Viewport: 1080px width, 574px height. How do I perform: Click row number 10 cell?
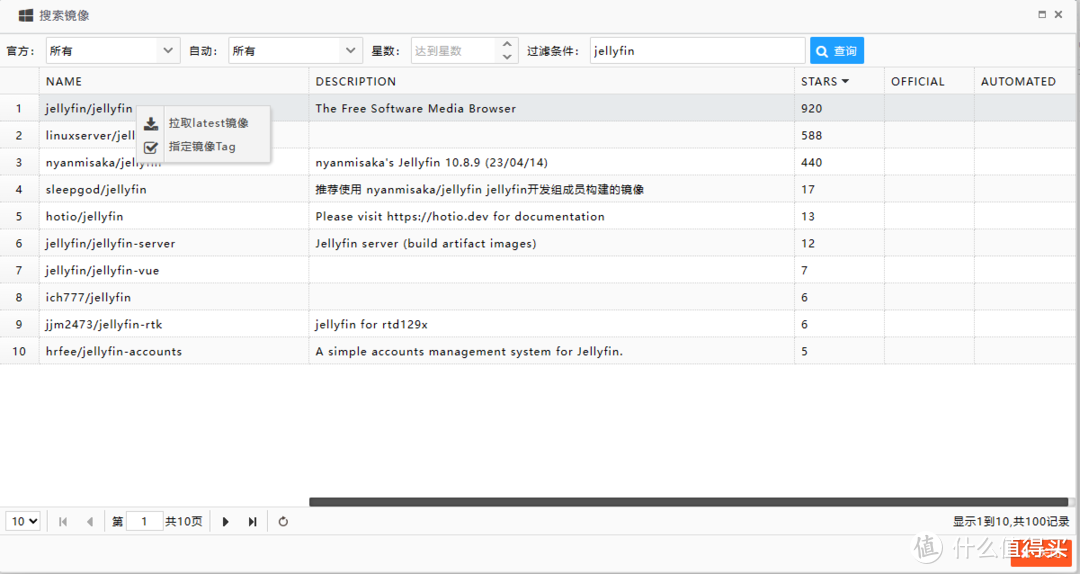tap(19, 351)
